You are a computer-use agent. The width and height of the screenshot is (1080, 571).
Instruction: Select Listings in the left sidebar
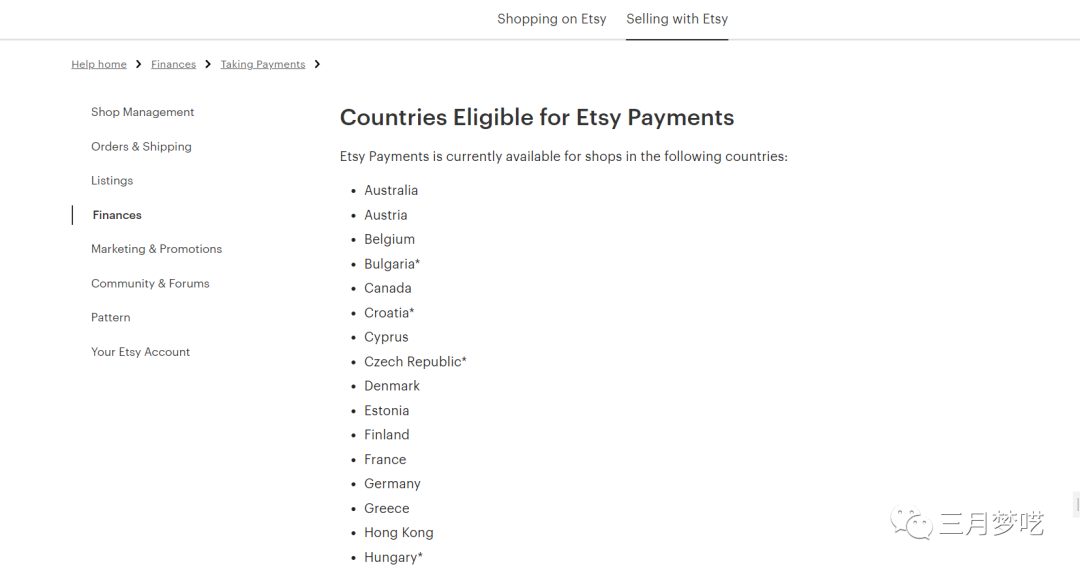coord(112,181)
